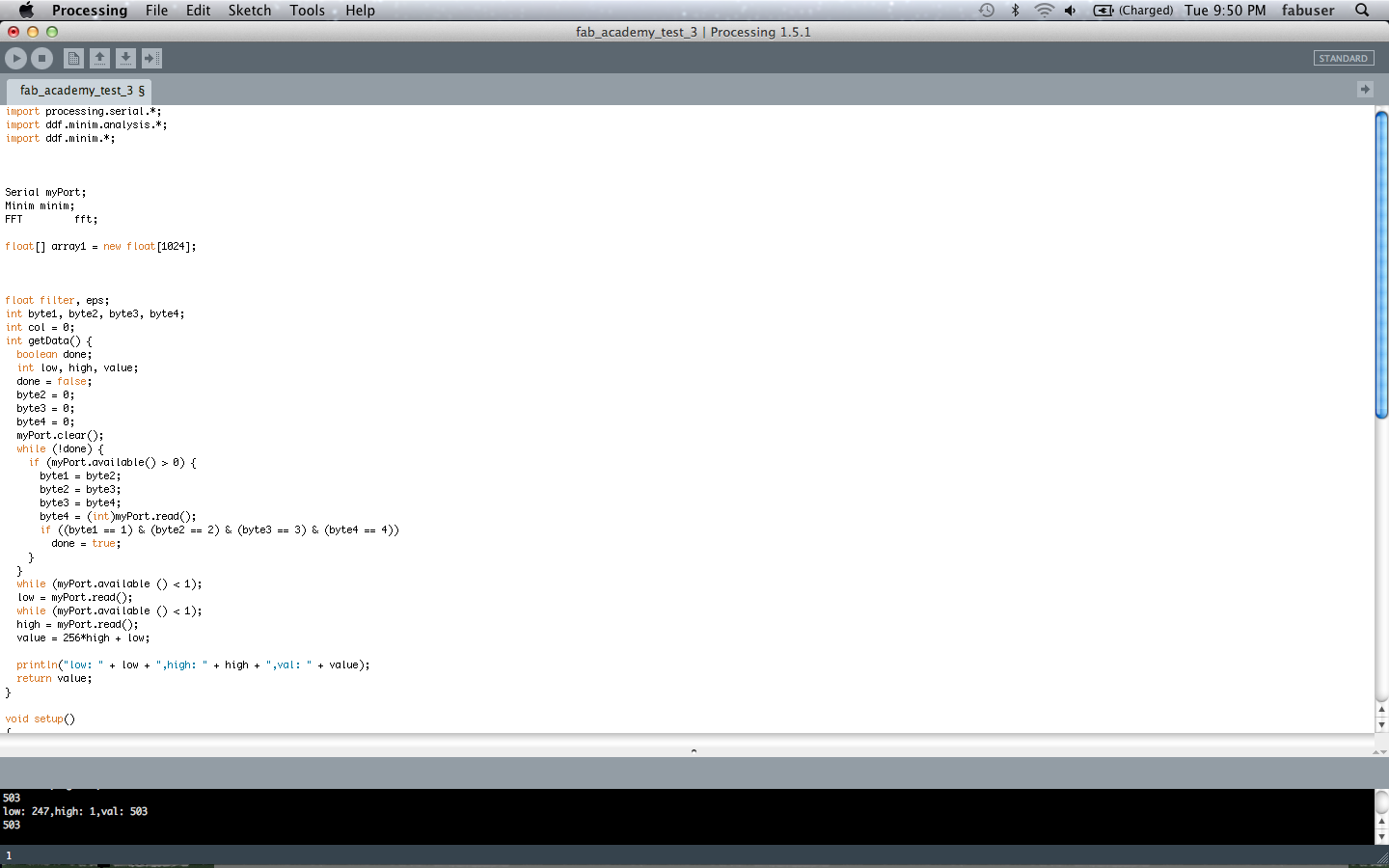Run the sketch with the play button

click(x=15, y=59)
